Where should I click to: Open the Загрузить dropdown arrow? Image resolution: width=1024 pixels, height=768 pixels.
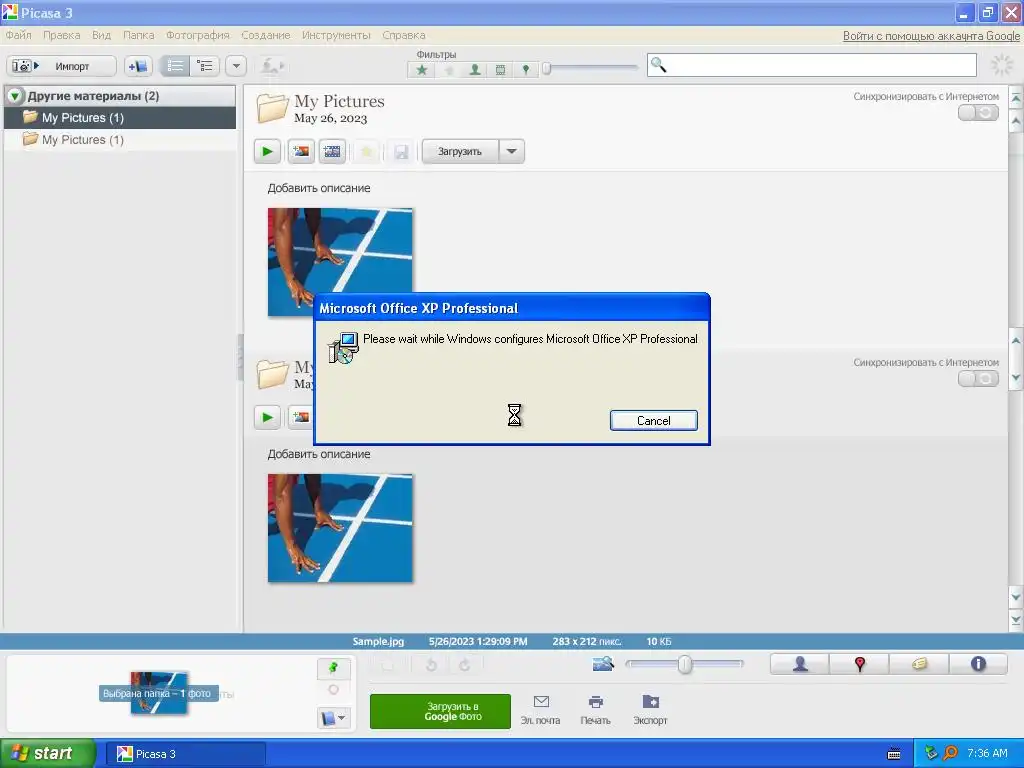[x=511, y=152]
